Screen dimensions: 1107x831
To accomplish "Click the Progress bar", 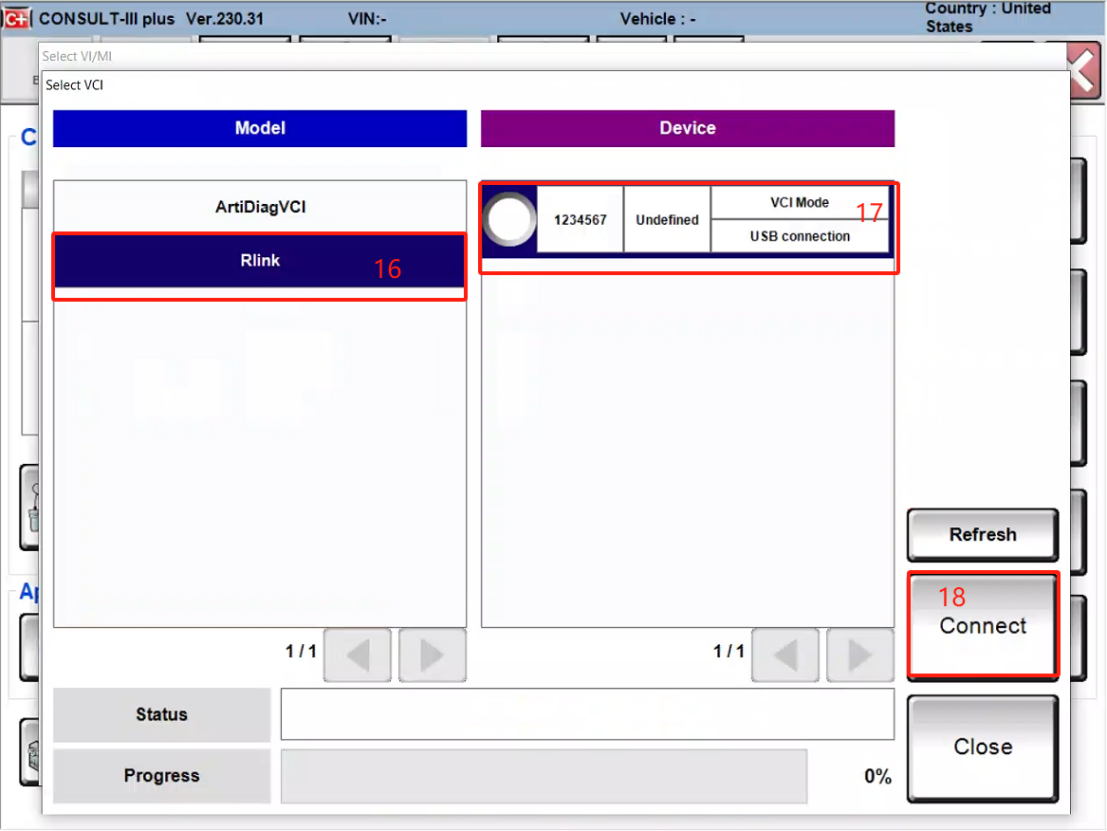I will [543, 776].
